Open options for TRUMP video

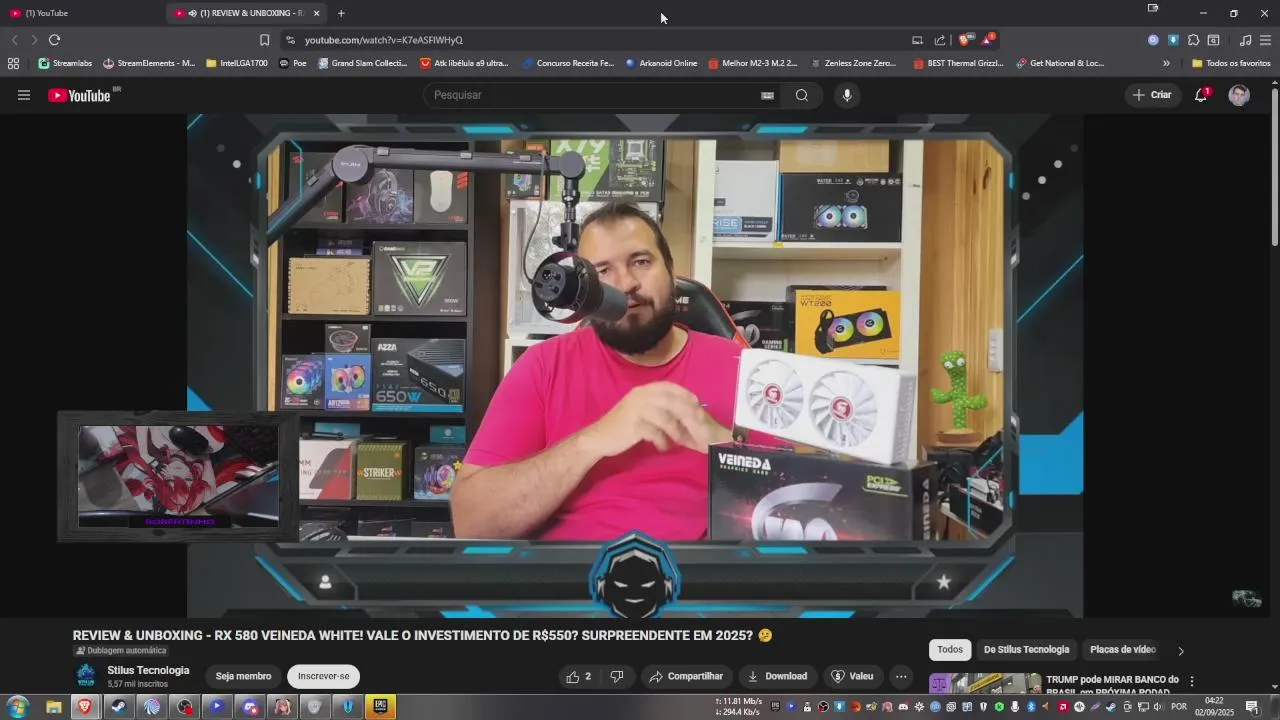point(1191,681)
